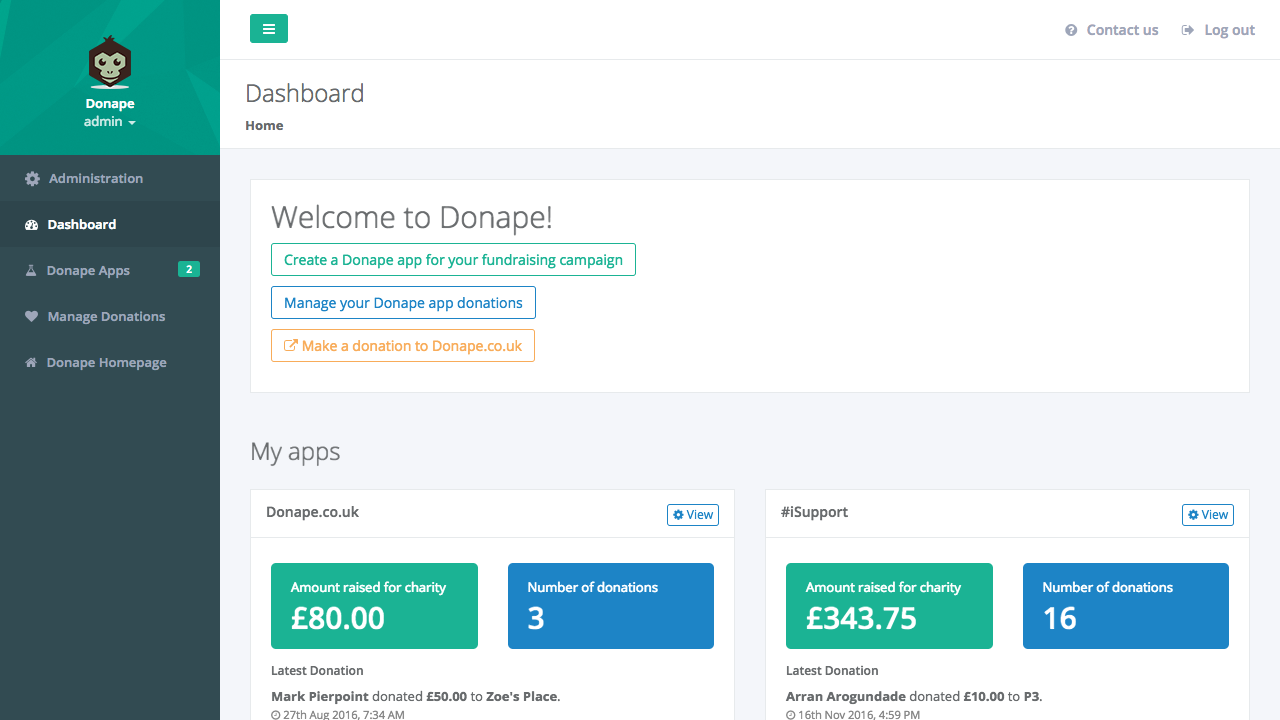The height and width of the screenshot is (720, 1280).
Task: Click the Administration gear icon
Action: pos(32,178)
